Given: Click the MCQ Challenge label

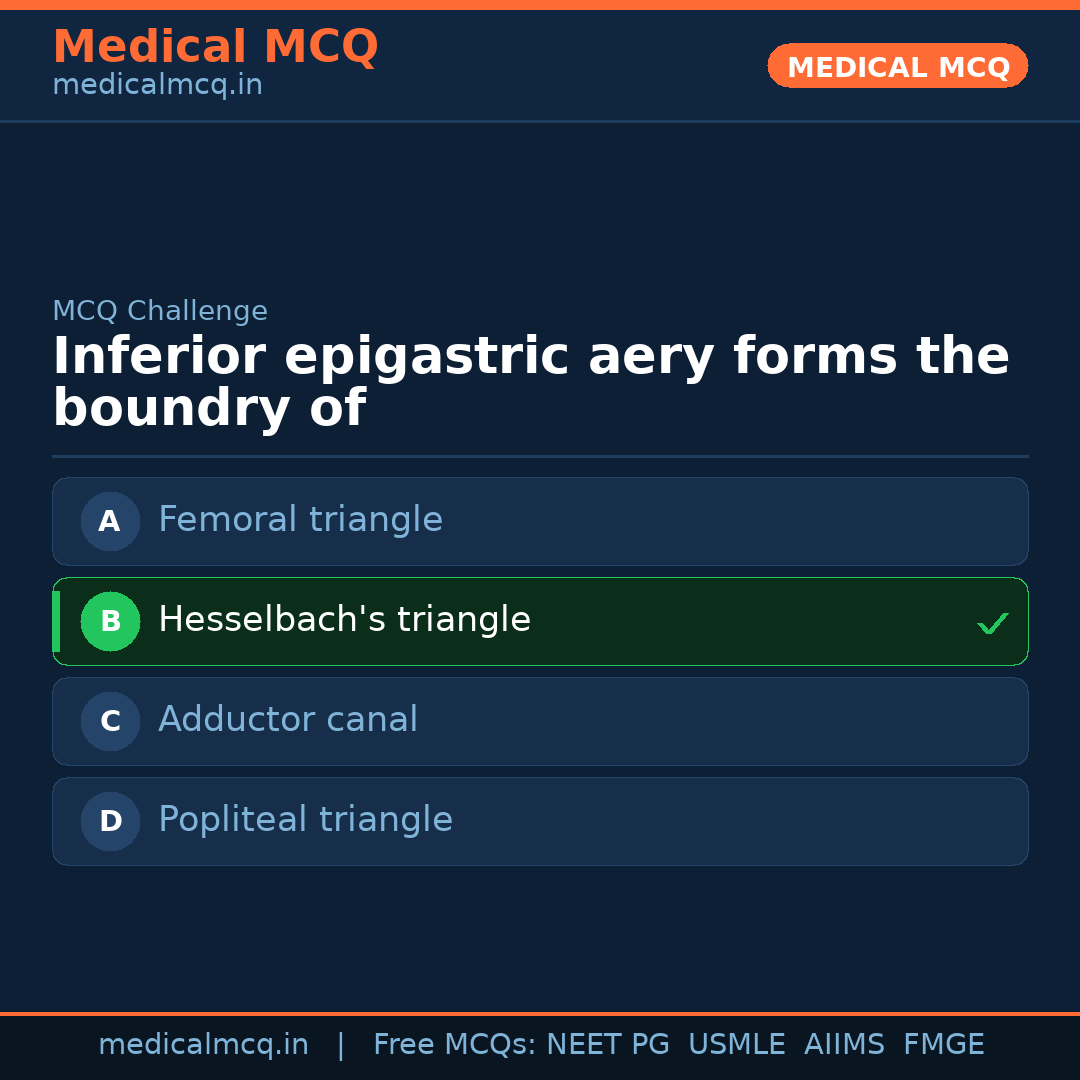Looking at the screenshot, I should (x=160, y=311).
